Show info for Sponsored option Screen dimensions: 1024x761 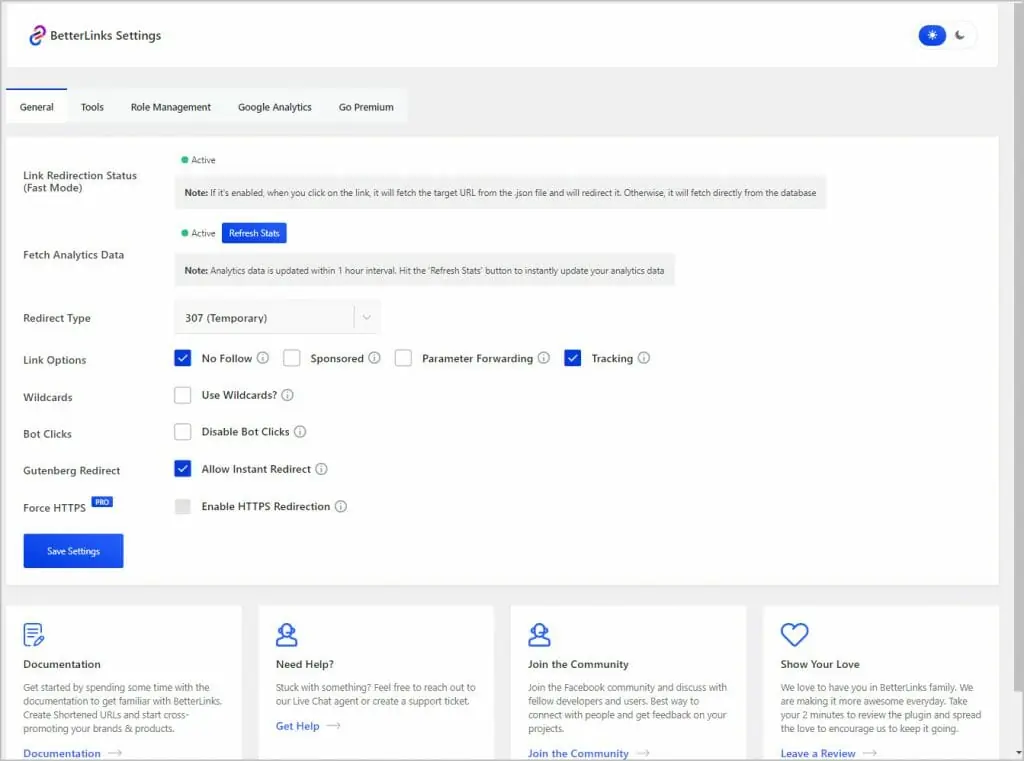coord(374,358)
